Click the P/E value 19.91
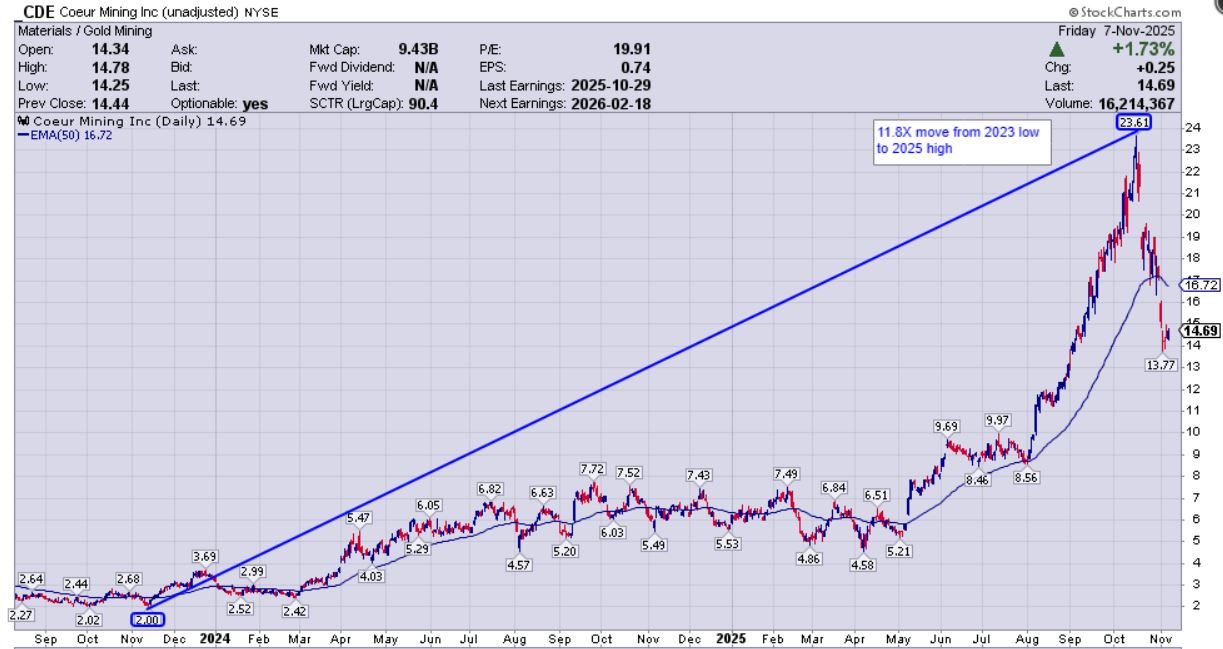Image resolution: width=1223 pixels, height=649 pixels. tap(634, 47)
